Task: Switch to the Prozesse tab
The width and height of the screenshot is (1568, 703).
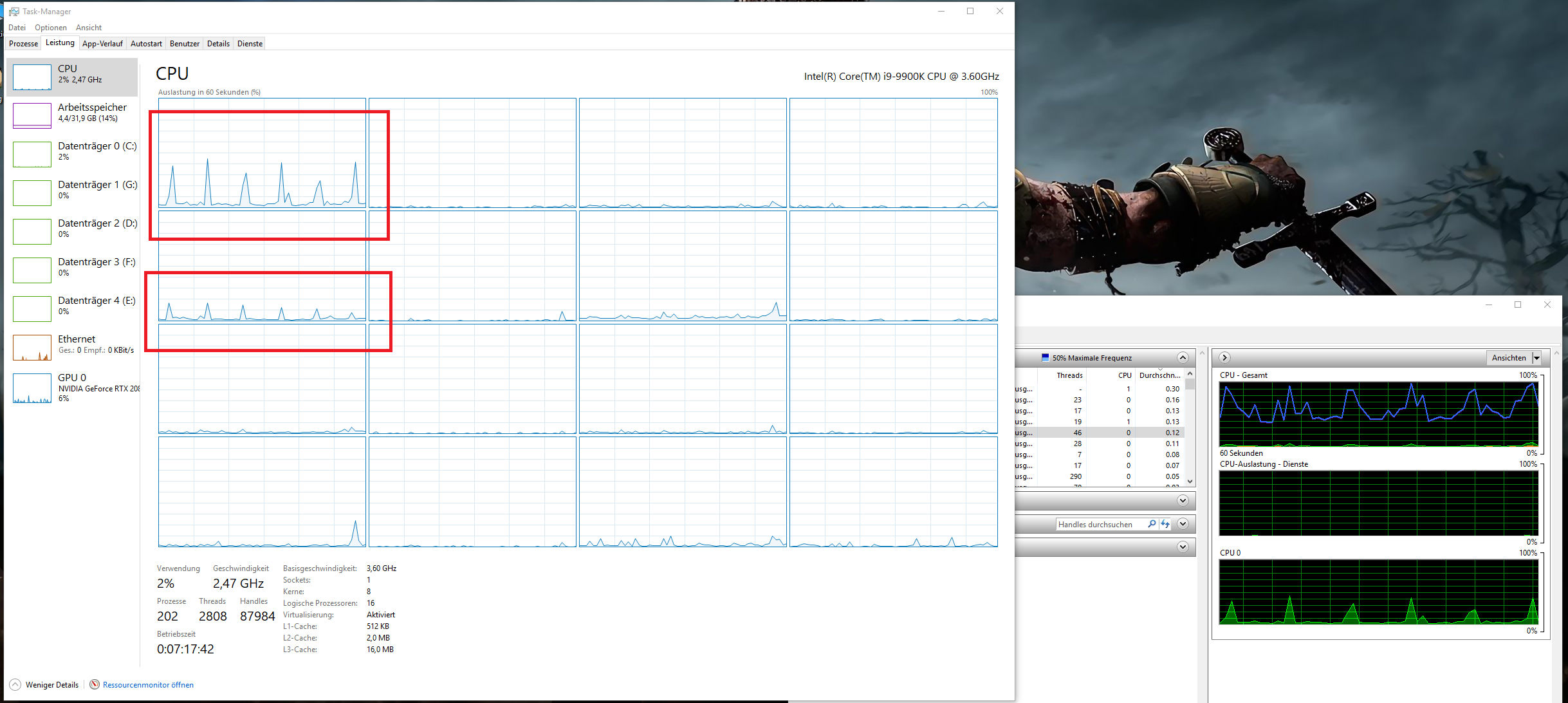Action: [23, 44]
